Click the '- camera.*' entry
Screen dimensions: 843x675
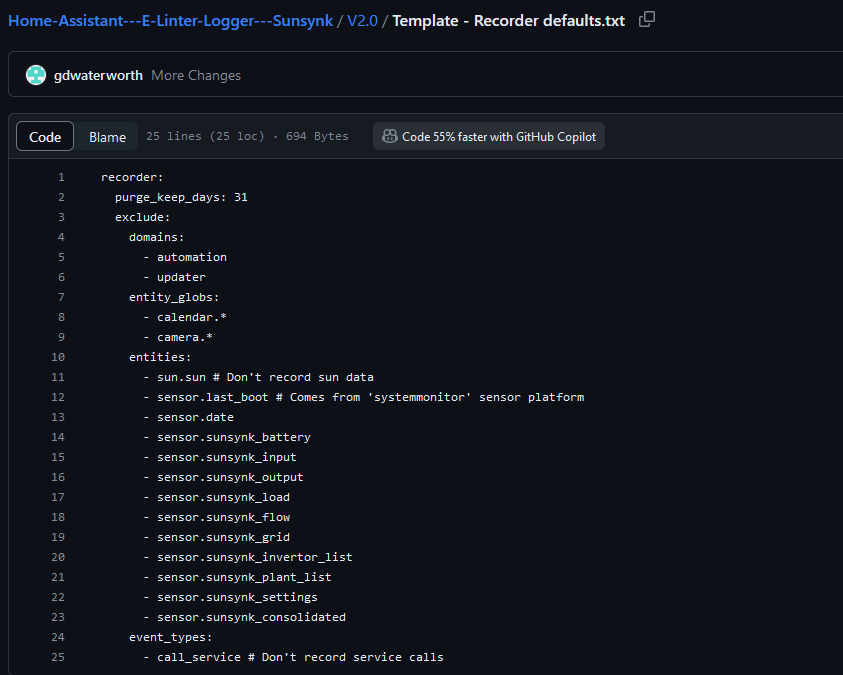pyautogui.click(x=178, y=337)
